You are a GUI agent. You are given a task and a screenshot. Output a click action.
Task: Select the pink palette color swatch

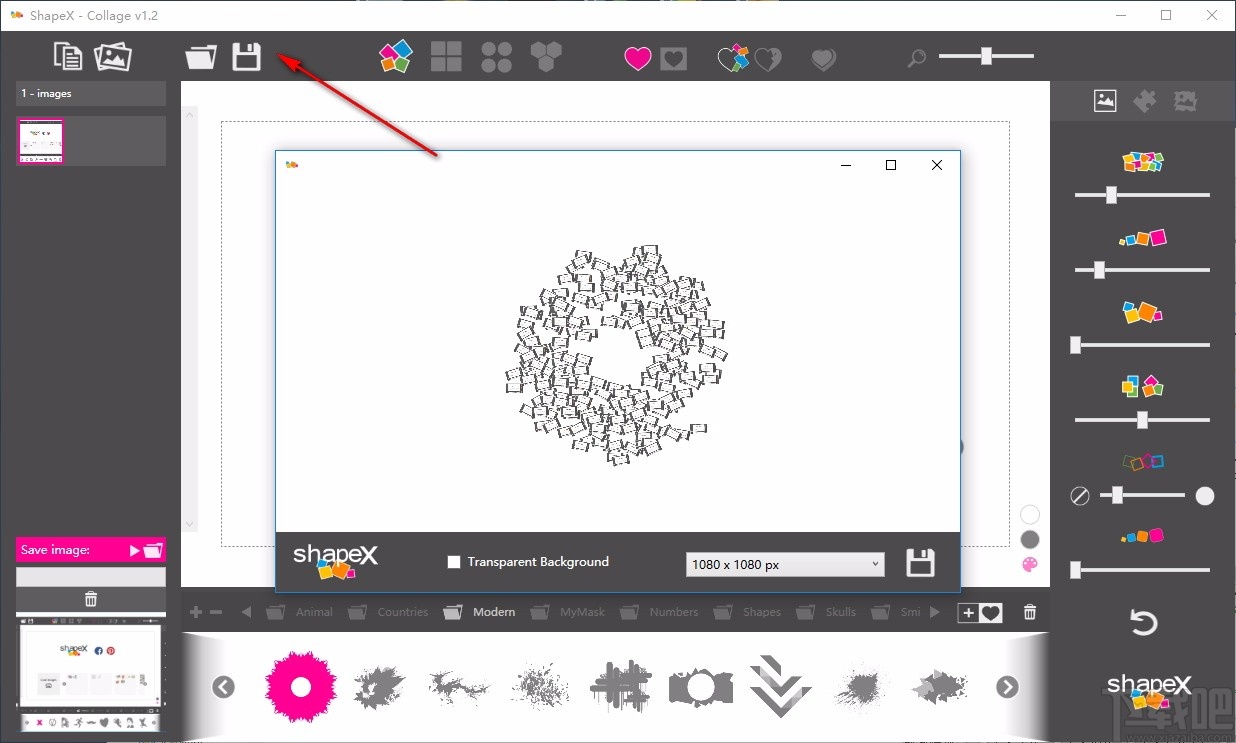[x=1030, y=564]
